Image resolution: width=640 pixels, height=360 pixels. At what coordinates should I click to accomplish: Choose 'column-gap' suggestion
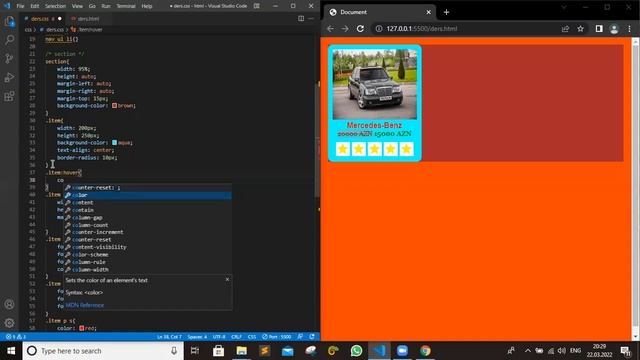point(148,218)
